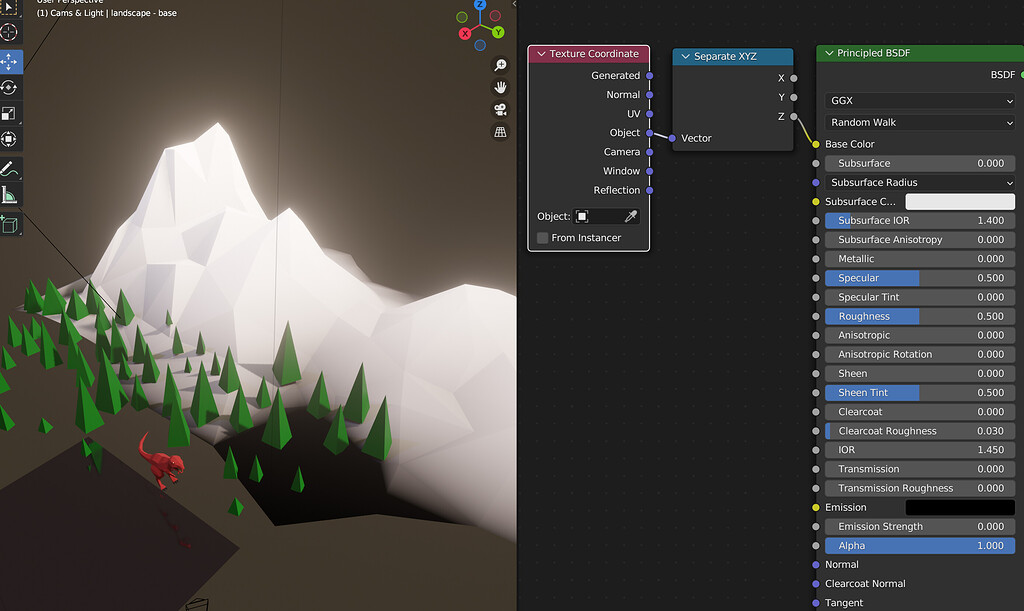The image size is (1024, 611).
Task: Adjust the Sheen Tint slider
Action: tap(920, 392)
